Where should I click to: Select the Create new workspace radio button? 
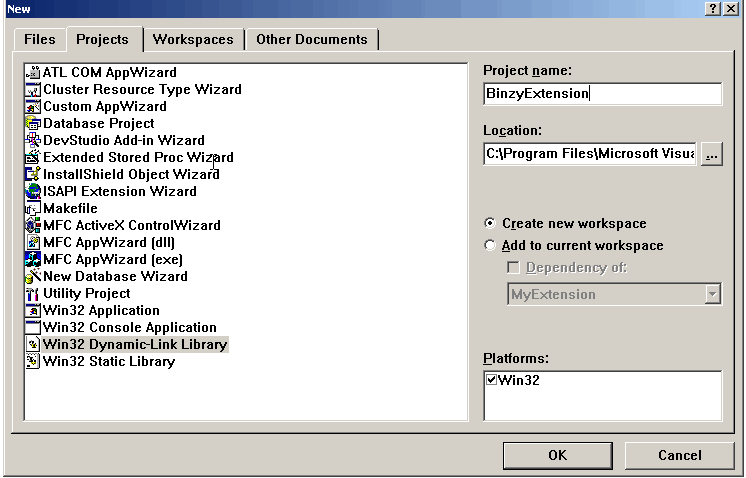click(490, 224)
